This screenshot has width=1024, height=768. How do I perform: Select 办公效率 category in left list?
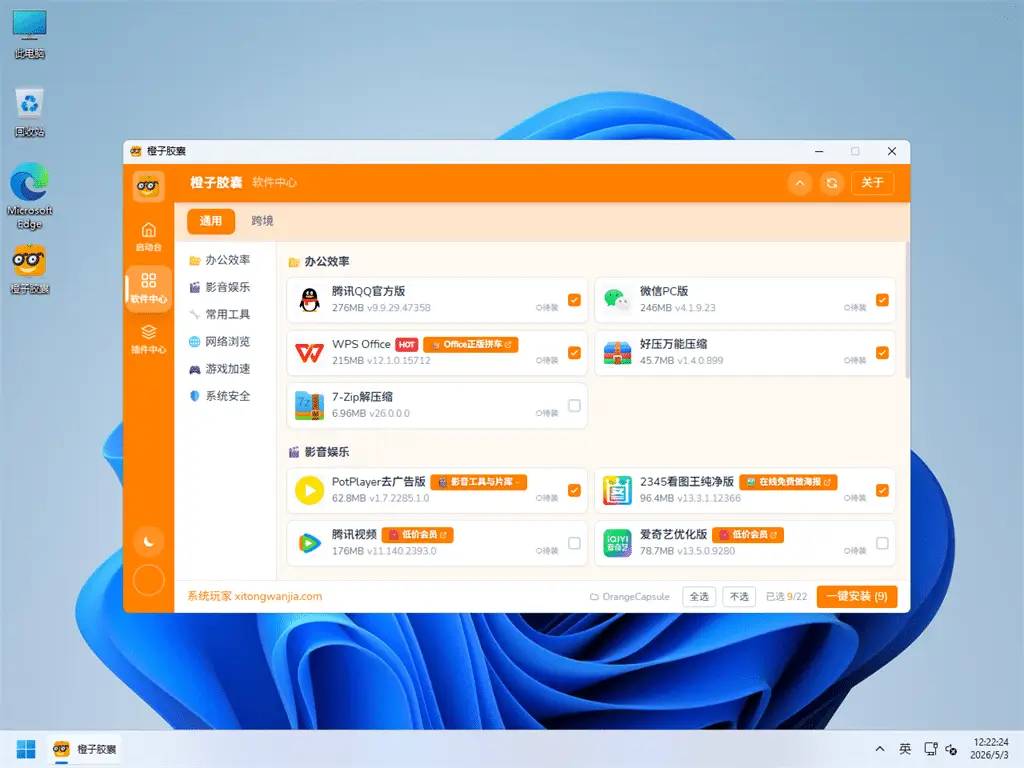[x=219, y=260]
